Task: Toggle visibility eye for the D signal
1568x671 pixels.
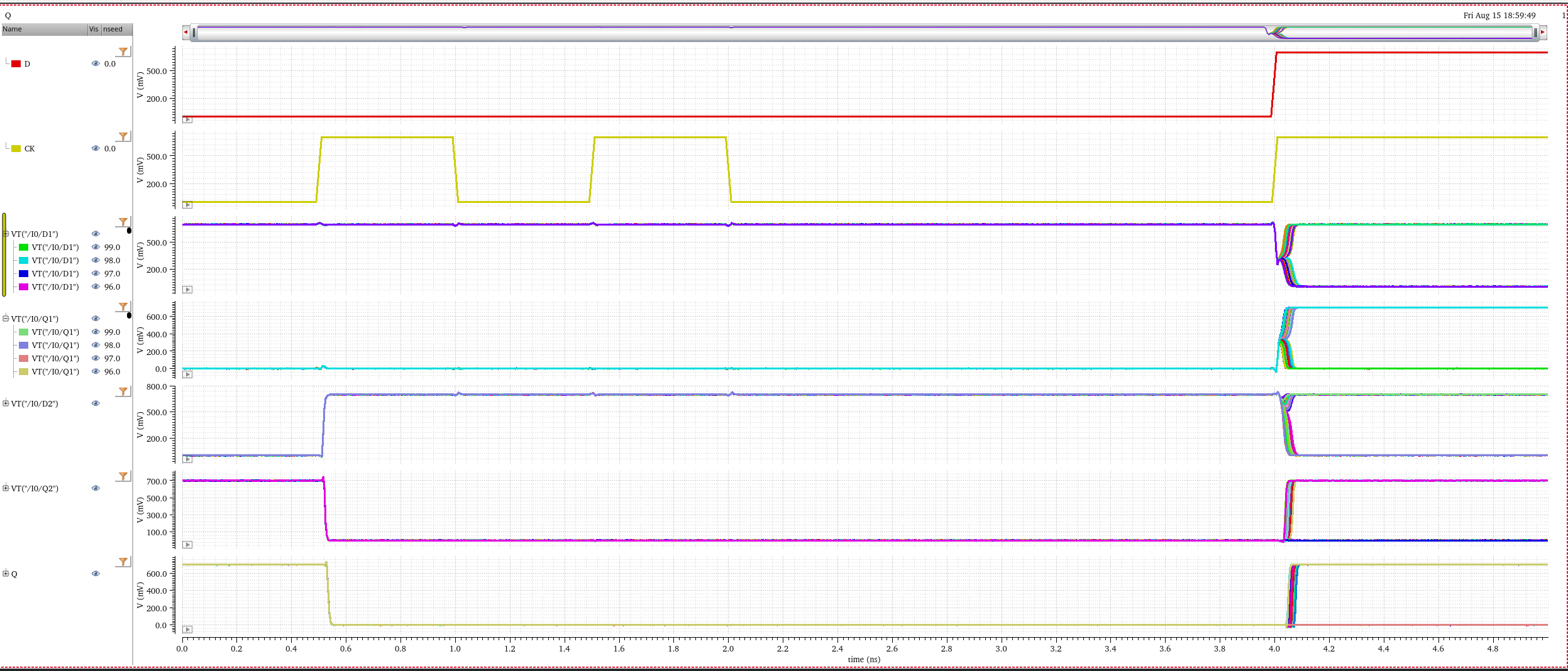Action: click(x=96, y=63)
